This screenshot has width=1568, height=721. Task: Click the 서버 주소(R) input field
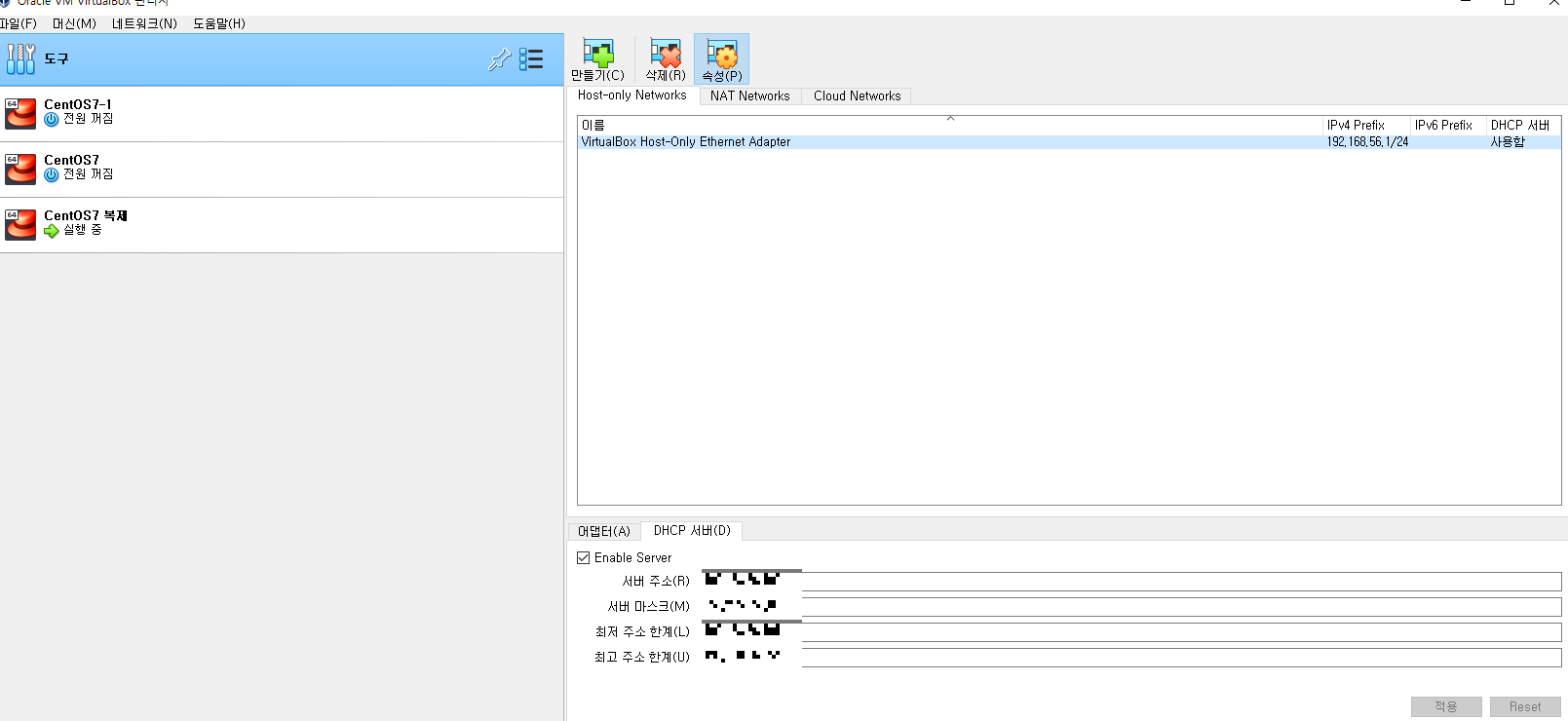point(1131,581)
